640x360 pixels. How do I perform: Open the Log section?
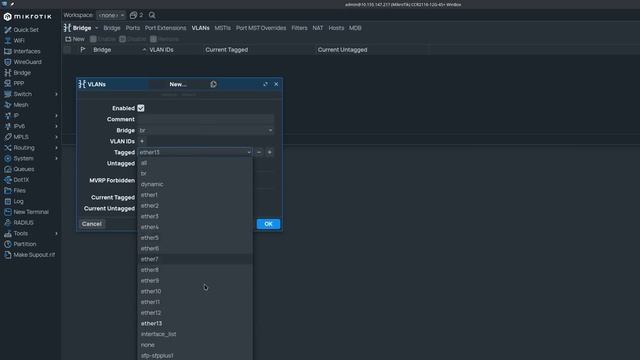coord(18,201)
